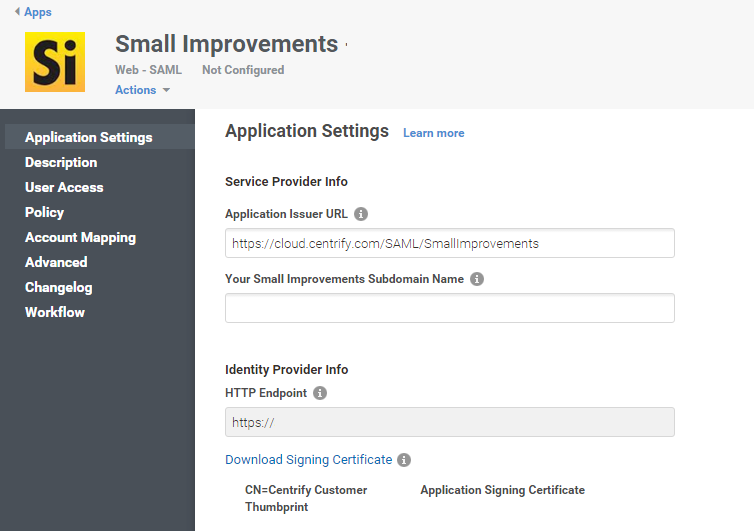Image resolution: width=754 pixels, height=531 pixels.
Task: Click the Download Signing Certificate info icon
Action: (x=404, y=460)
